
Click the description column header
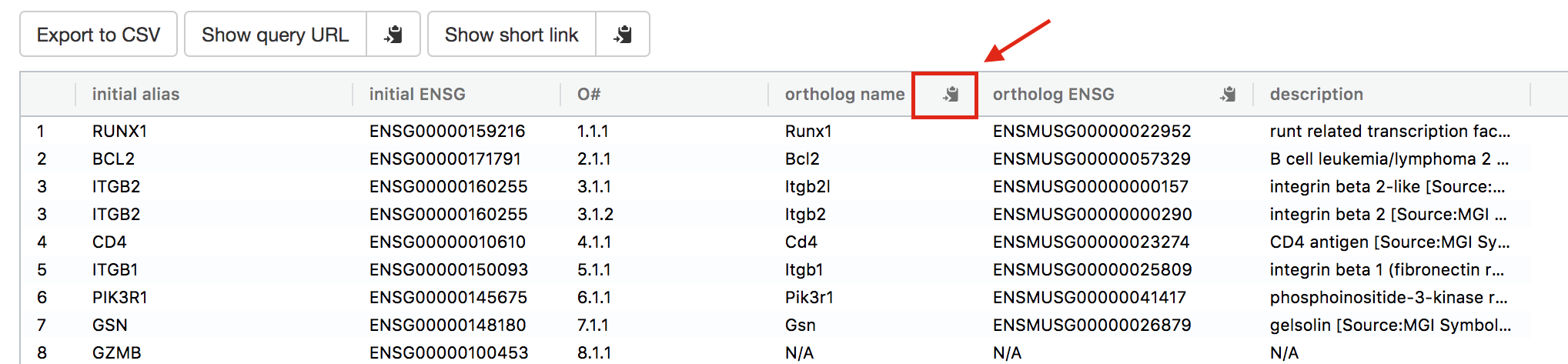[1316, 95]
